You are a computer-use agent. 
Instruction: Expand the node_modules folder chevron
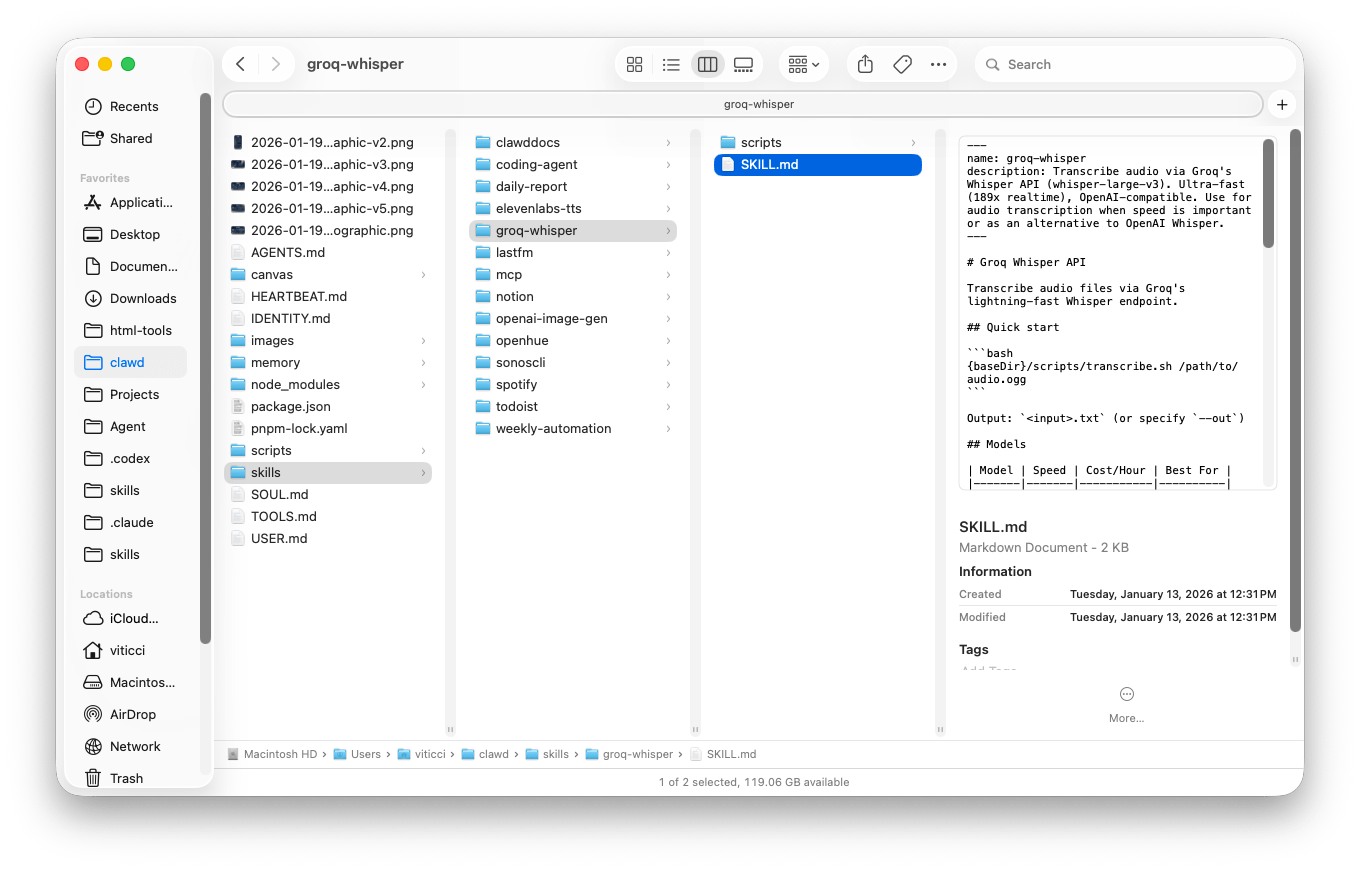(x=423, y=385)
